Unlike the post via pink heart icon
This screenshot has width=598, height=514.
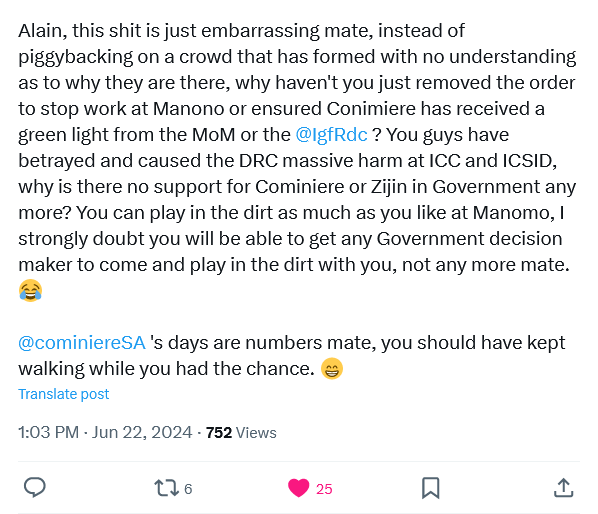[x=298, y=488]
